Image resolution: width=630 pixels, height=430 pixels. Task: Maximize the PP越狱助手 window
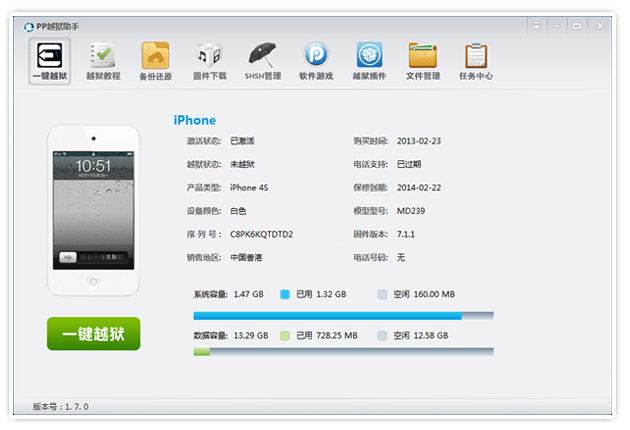tap(577, 26)
